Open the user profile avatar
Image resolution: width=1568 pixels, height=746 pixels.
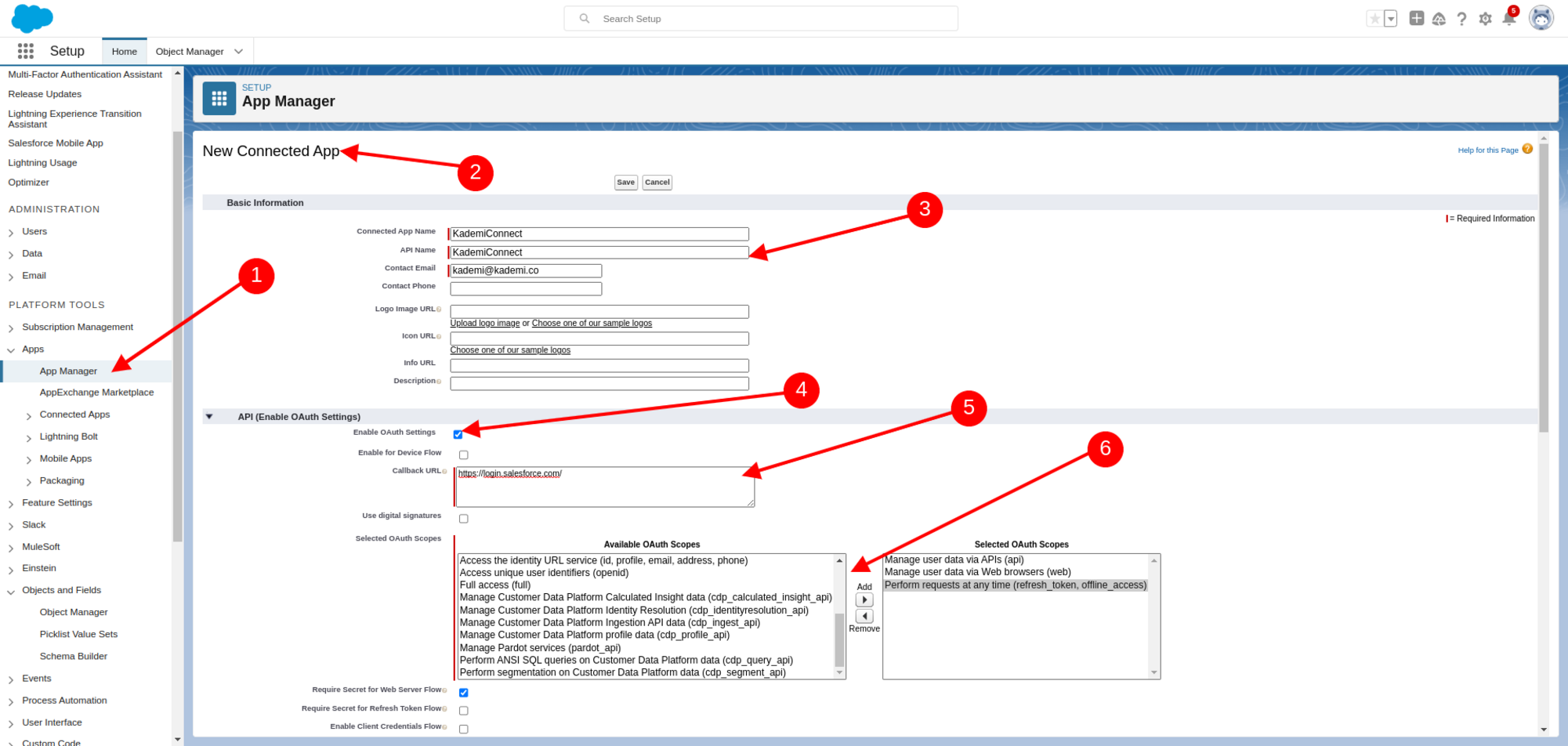[x=1541, y=18]
